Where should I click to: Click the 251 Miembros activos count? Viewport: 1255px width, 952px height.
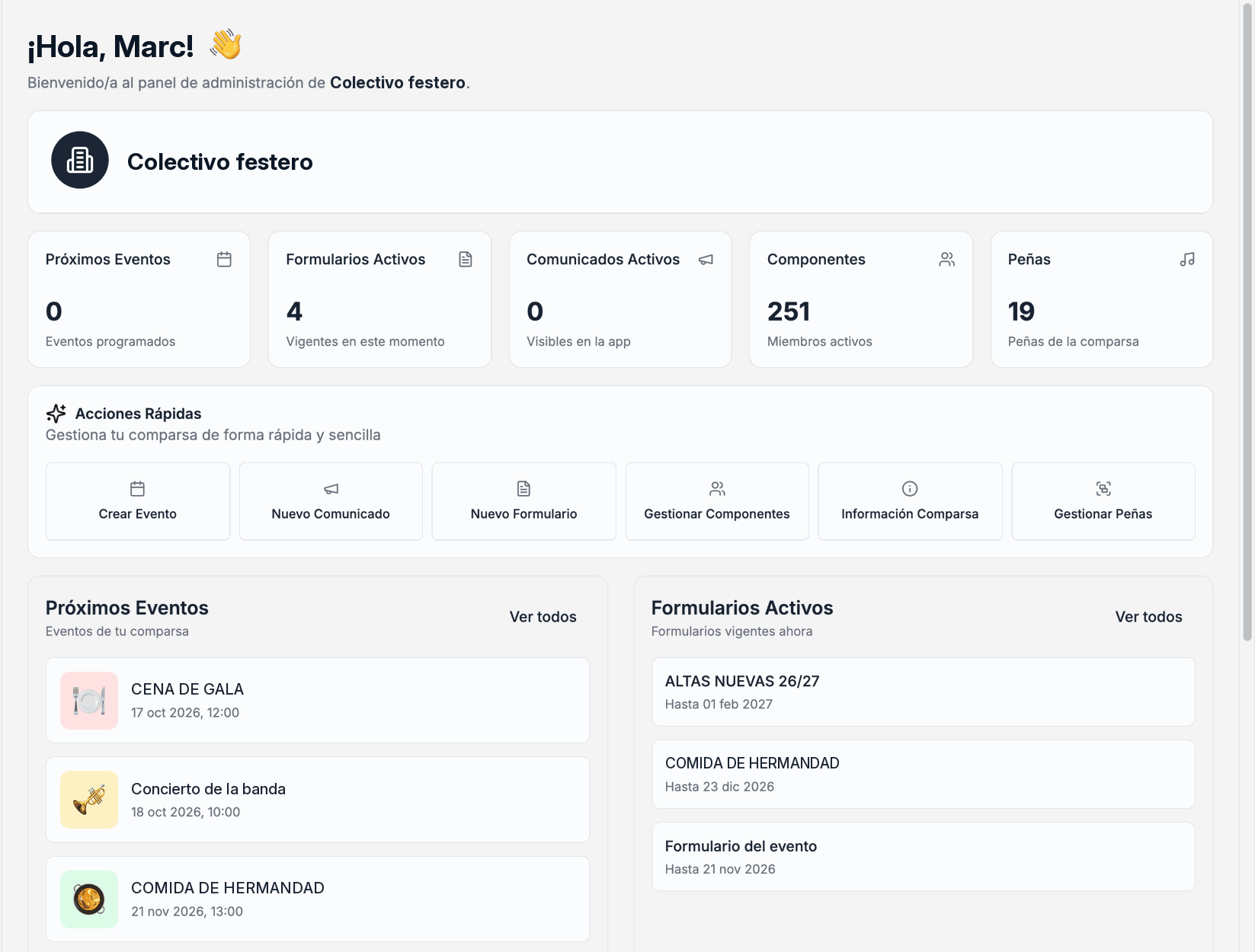(789, 311)
